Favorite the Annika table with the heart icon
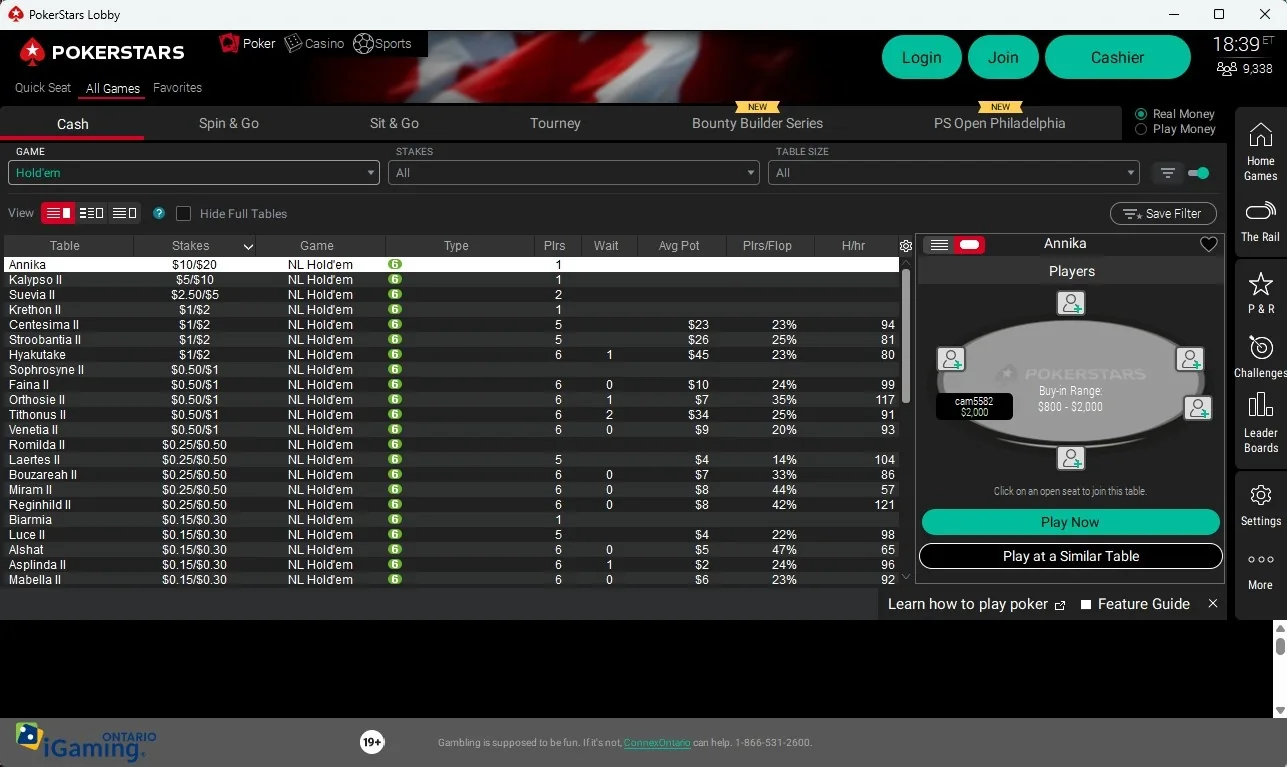Viewport: 1287px width, 767px height. (1208, 243)
